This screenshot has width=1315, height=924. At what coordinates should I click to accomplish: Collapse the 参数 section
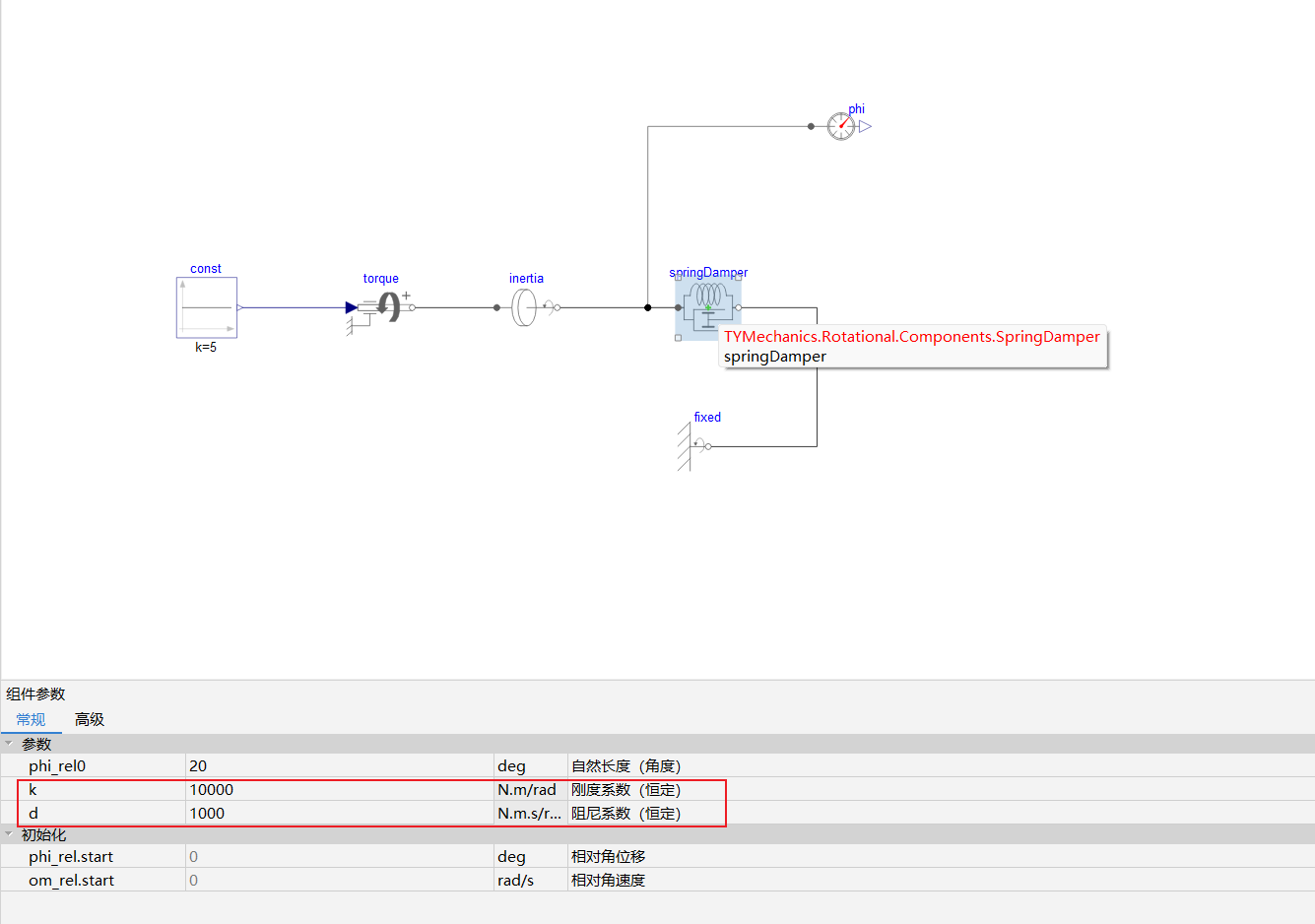coord(9,744)
